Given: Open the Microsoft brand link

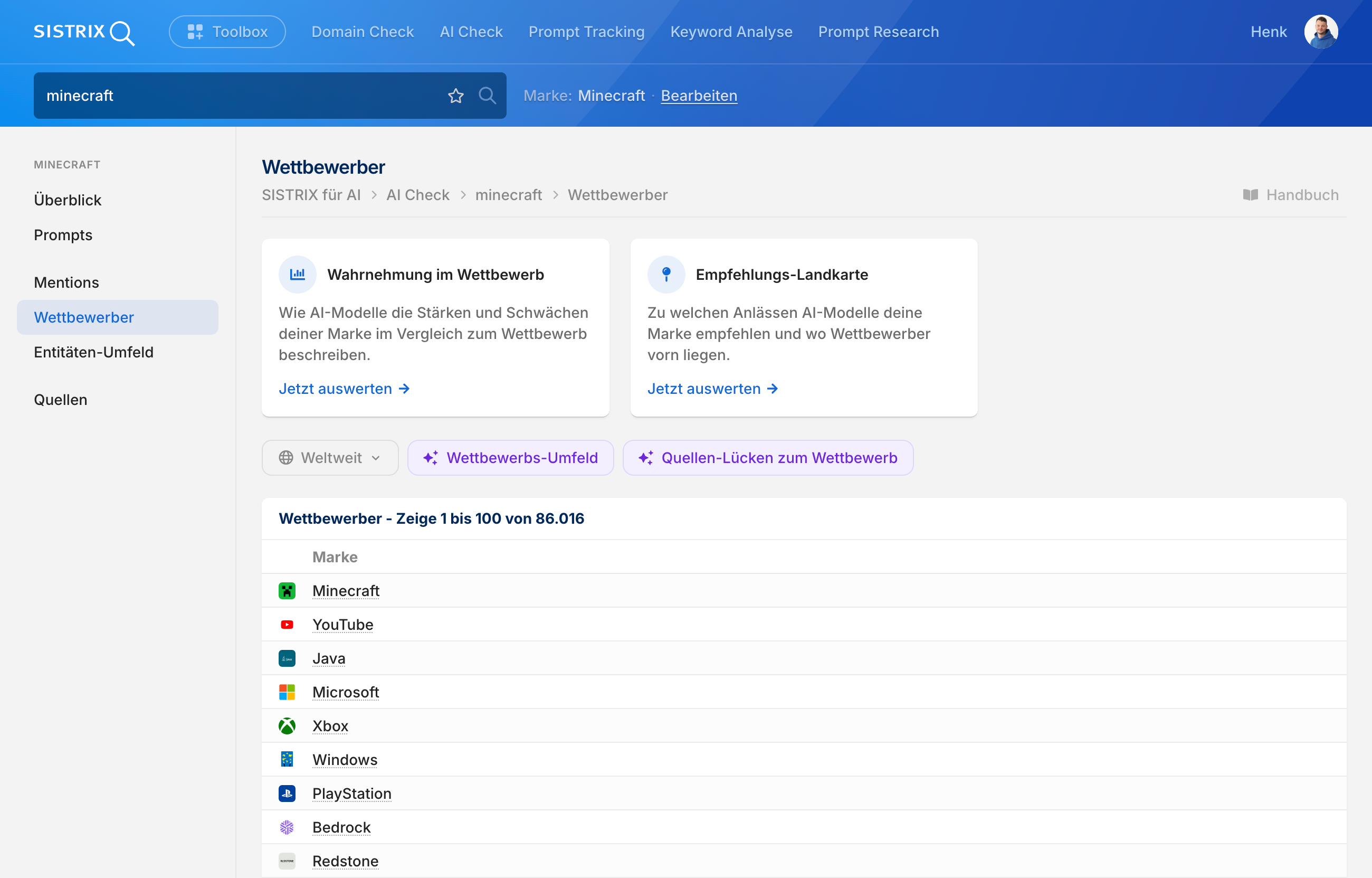Looking at the screenshot, I should tap(346, 692).
